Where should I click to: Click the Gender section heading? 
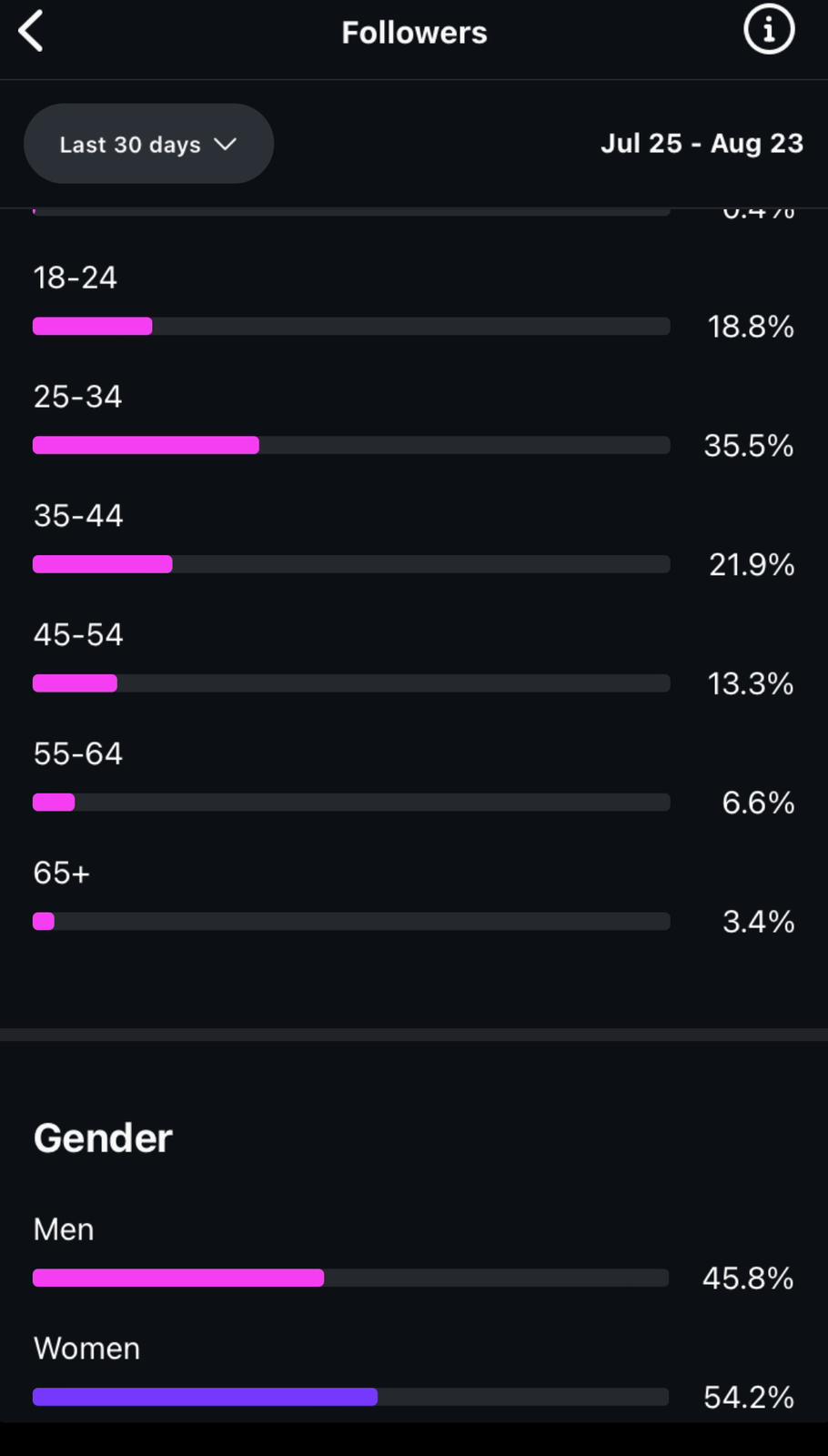coord(103,1137)
